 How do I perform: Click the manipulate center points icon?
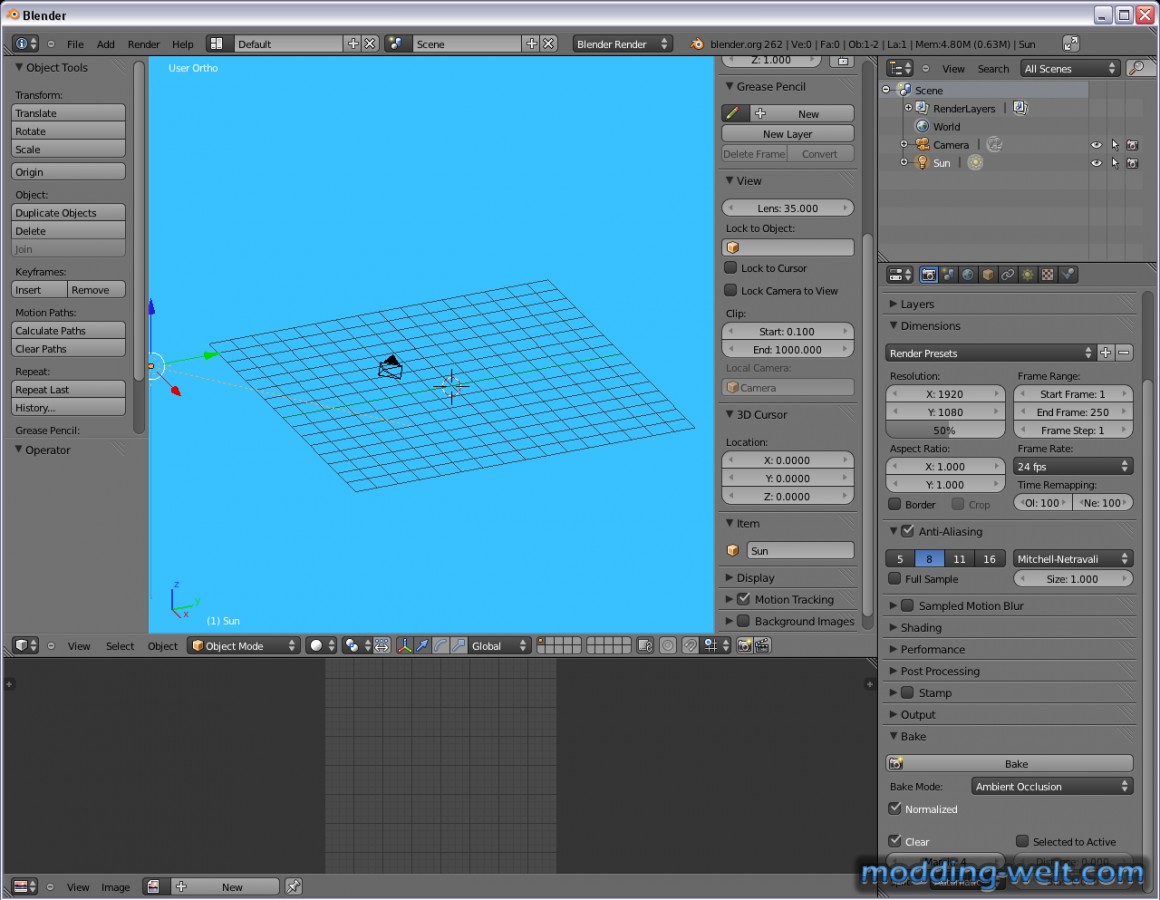(381, 646)
